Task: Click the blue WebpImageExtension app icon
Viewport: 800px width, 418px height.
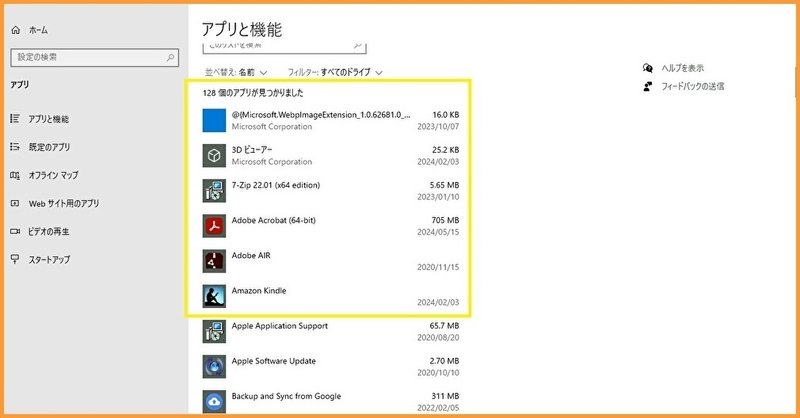Action: pyautogui.click(x=214, y=120)
